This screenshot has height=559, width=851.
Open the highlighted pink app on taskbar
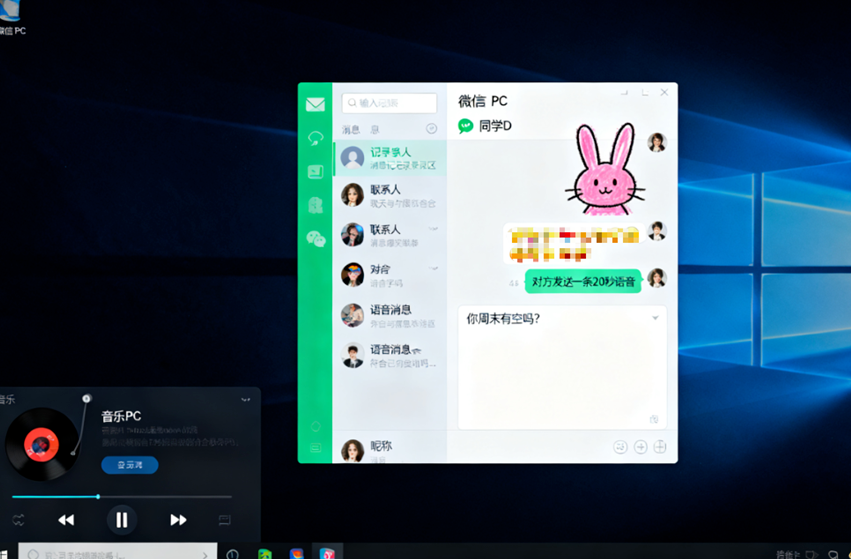click(x=327, y=553)
